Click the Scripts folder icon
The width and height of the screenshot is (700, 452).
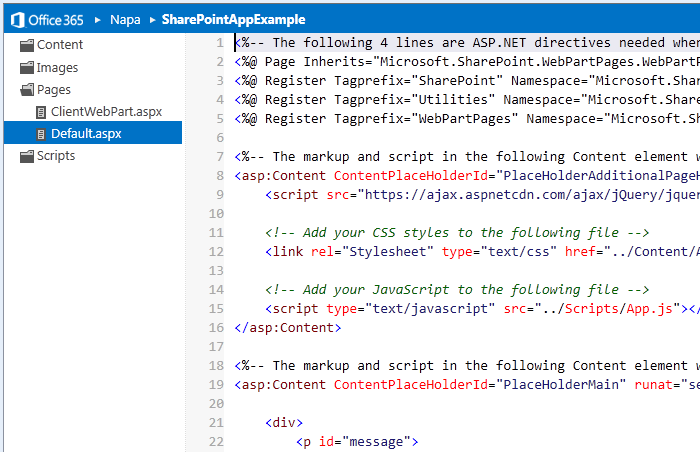point(27,156)
